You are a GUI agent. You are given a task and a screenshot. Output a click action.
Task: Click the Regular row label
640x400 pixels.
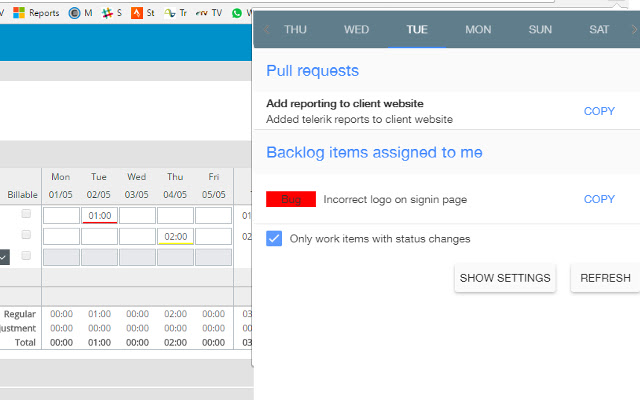click(x=20, y=314)
